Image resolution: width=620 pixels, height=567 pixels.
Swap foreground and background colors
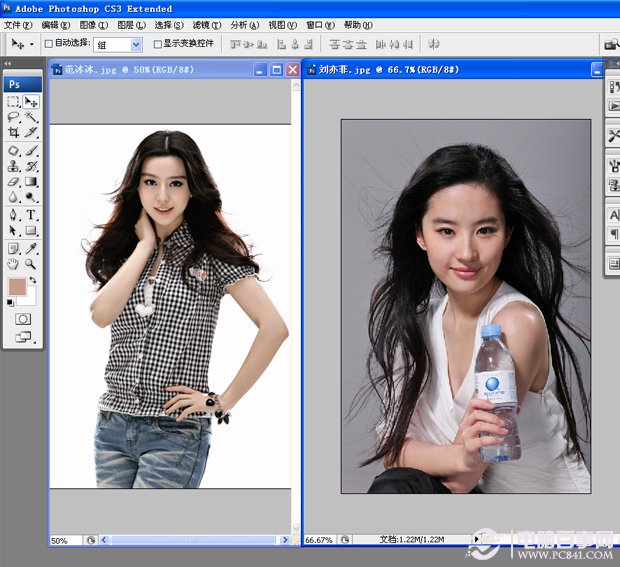33,280
